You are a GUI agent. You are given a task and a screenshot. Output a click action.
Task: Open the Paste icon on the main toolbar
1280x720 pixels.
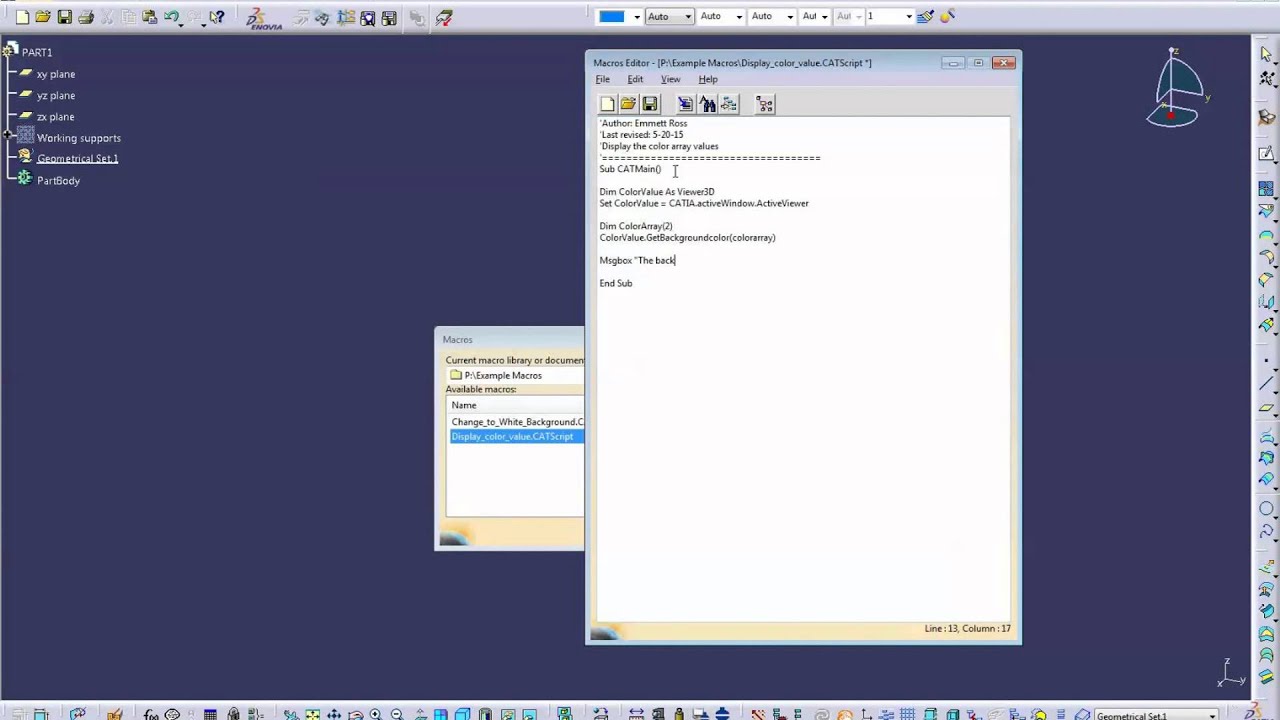coord(148,16)
